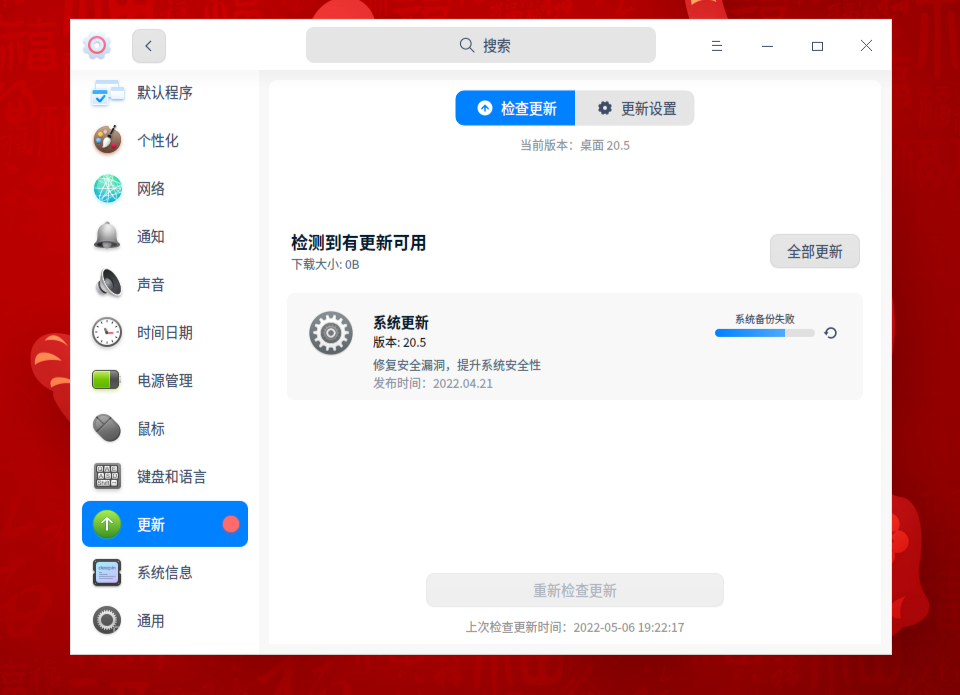The height and width of the screenshot is (695, 960).
Task: Open the hamburger menu
Action: (x=717, y=45)
